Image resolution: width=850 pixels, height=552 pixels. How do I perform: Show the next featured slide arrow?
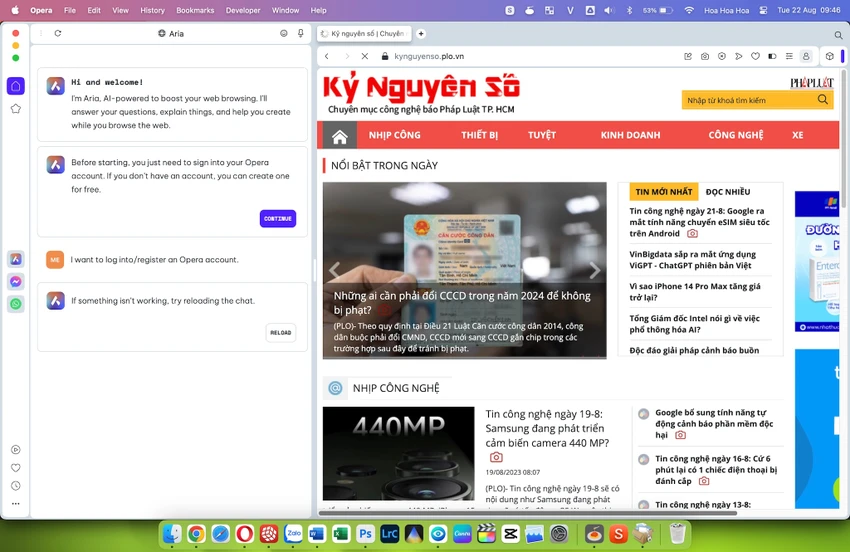(x=595, y=270)
